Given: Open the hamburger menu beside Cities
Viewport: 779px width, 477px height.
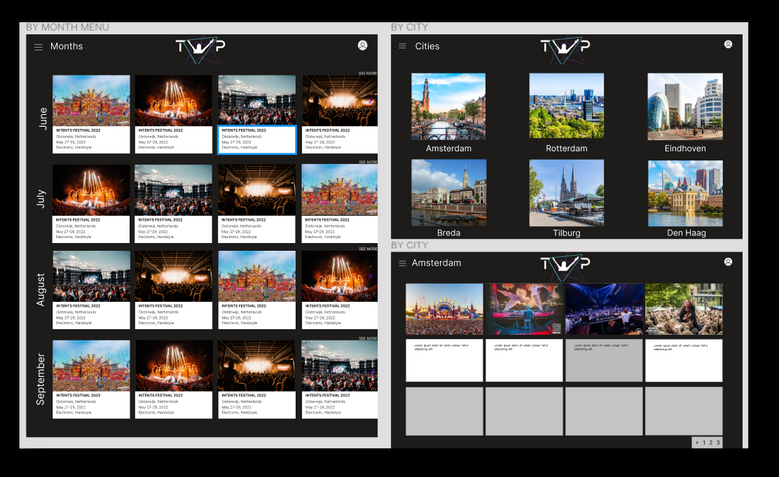Looking at the screenshot, I should (402, 46).
